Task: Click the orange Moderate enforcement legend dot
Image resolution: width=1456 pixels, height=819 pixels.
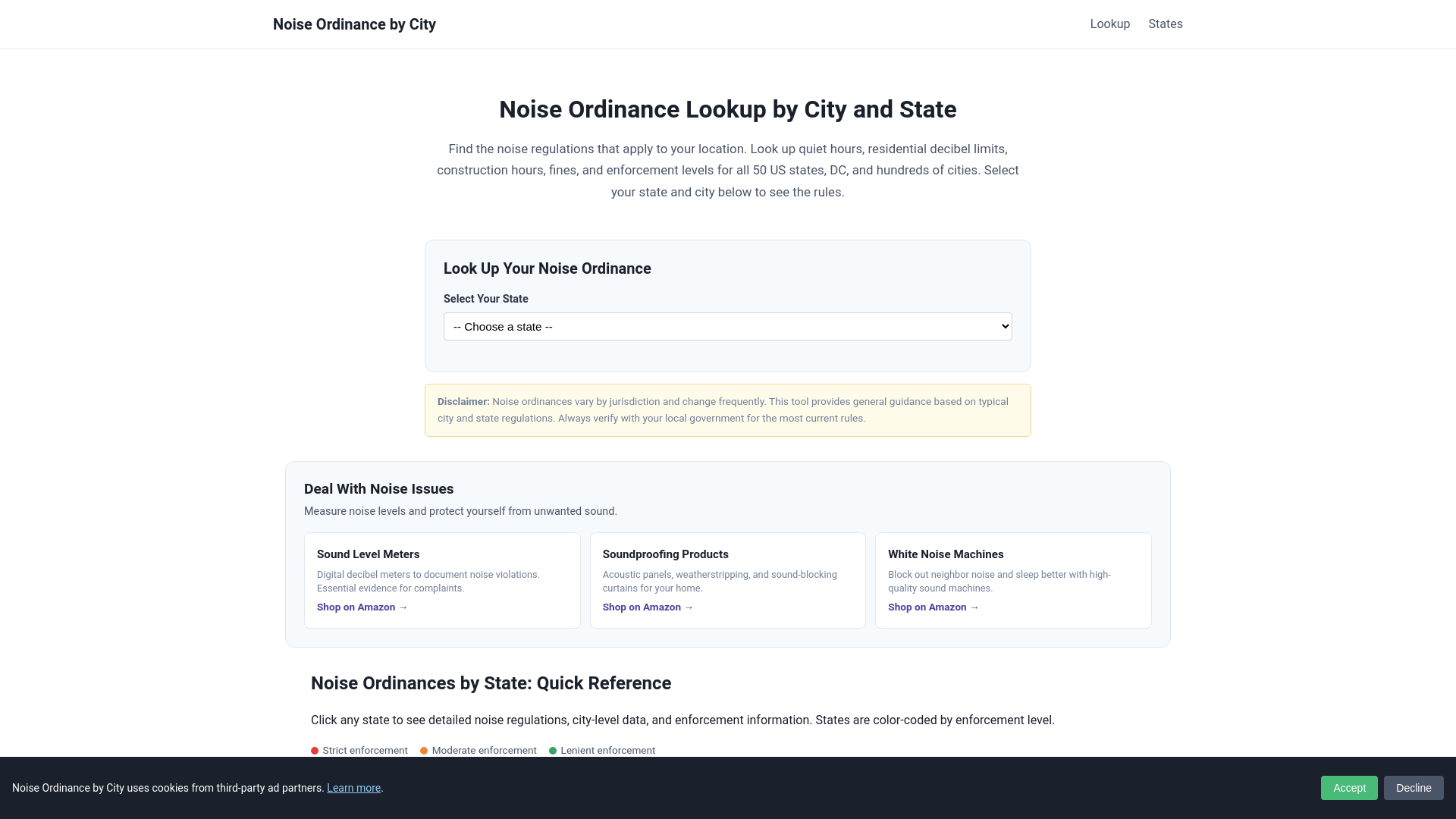Action: [424, 751]
